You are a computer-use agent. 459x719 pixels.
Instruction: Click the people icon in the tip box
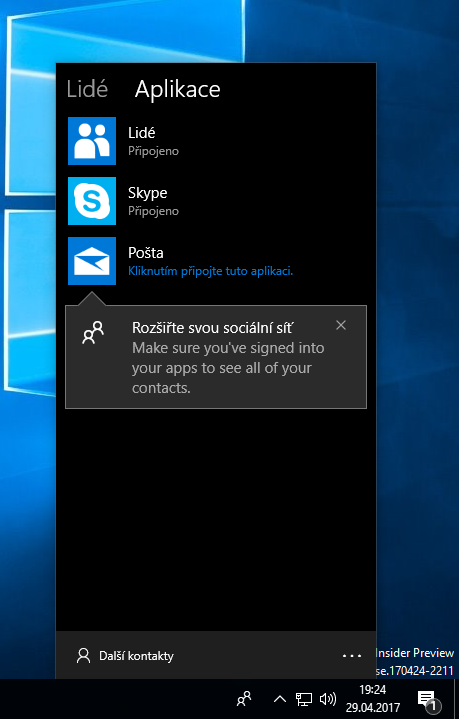pyautogui.click(x=93, y=332)
